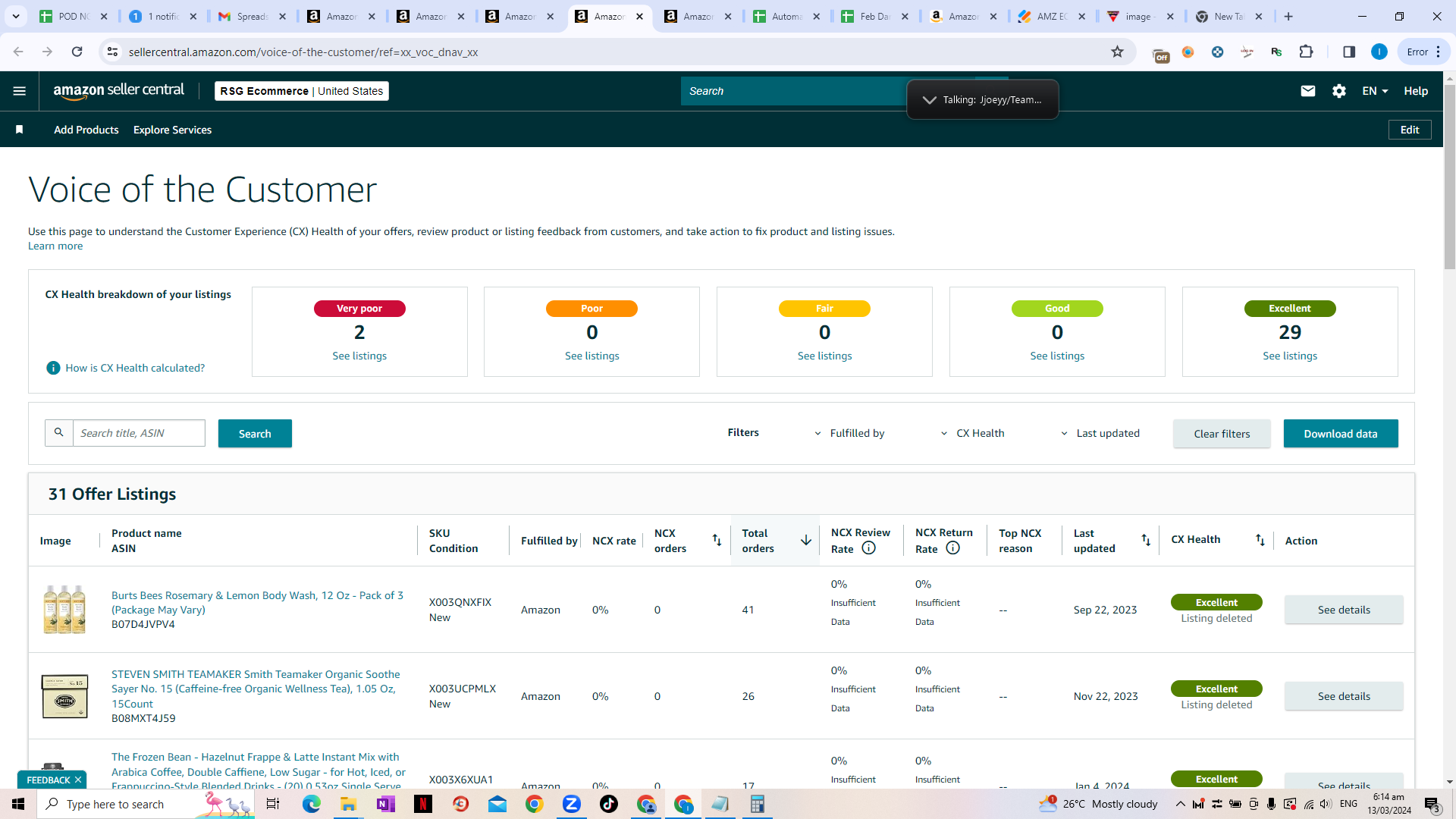This screenshot has height=819, width=1456.
Task: Click the info icon beside CX Health calculation
Action: 53,368
